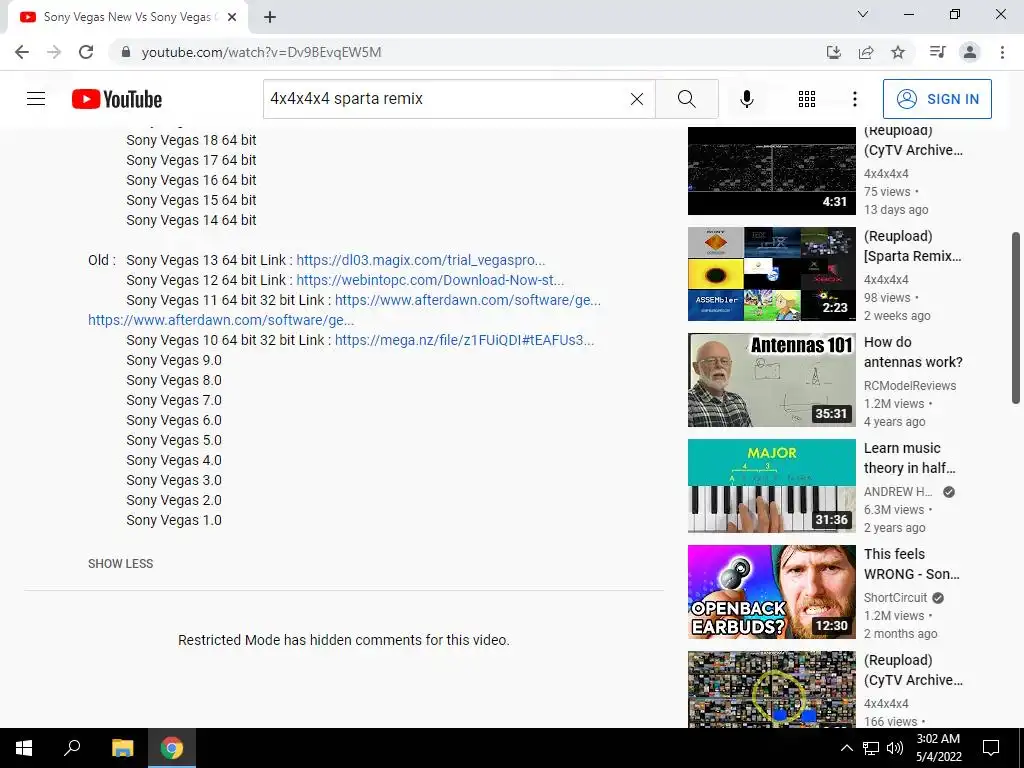Open the Windows Start menu

click(x=24, y=748)
